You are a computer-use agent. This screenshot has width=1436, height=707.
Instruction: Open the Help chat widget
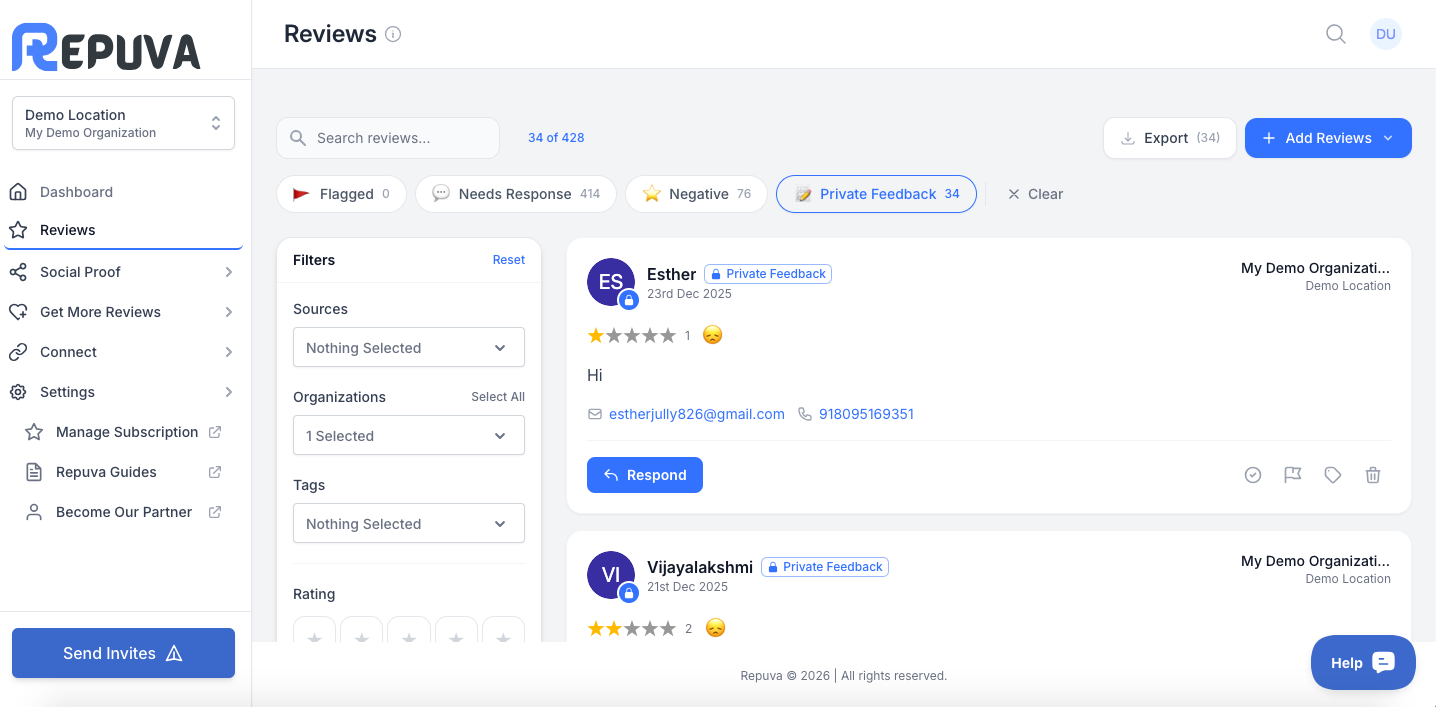click(1363, 662)
